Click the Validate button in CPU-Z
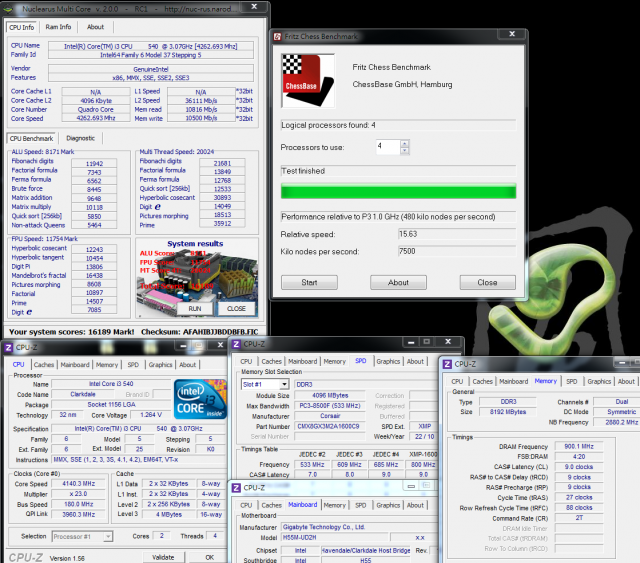This screenshot has height=563, width=640. pos(163,557)
